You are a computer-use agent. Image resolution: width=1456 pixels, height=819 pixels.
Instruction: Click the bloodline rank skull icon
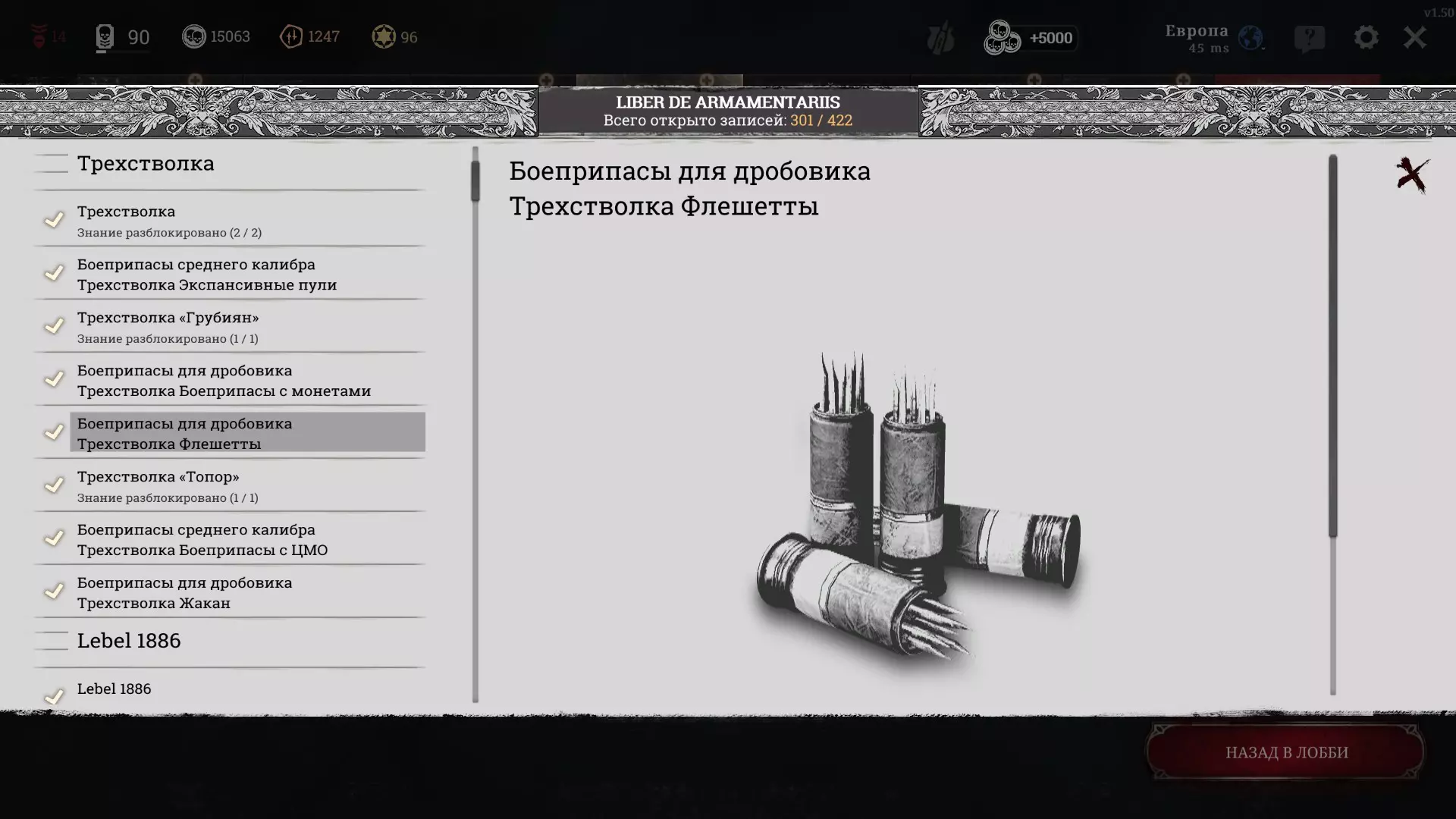pyautogui.click(x=105, y=37)
